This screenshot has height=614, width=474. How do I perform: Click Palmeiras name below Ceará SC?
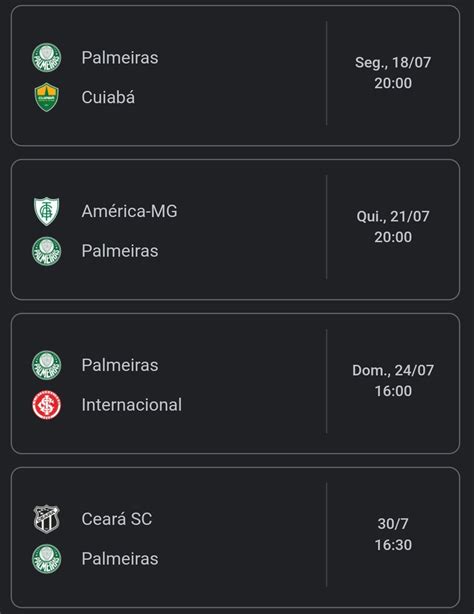click(120, 559)
